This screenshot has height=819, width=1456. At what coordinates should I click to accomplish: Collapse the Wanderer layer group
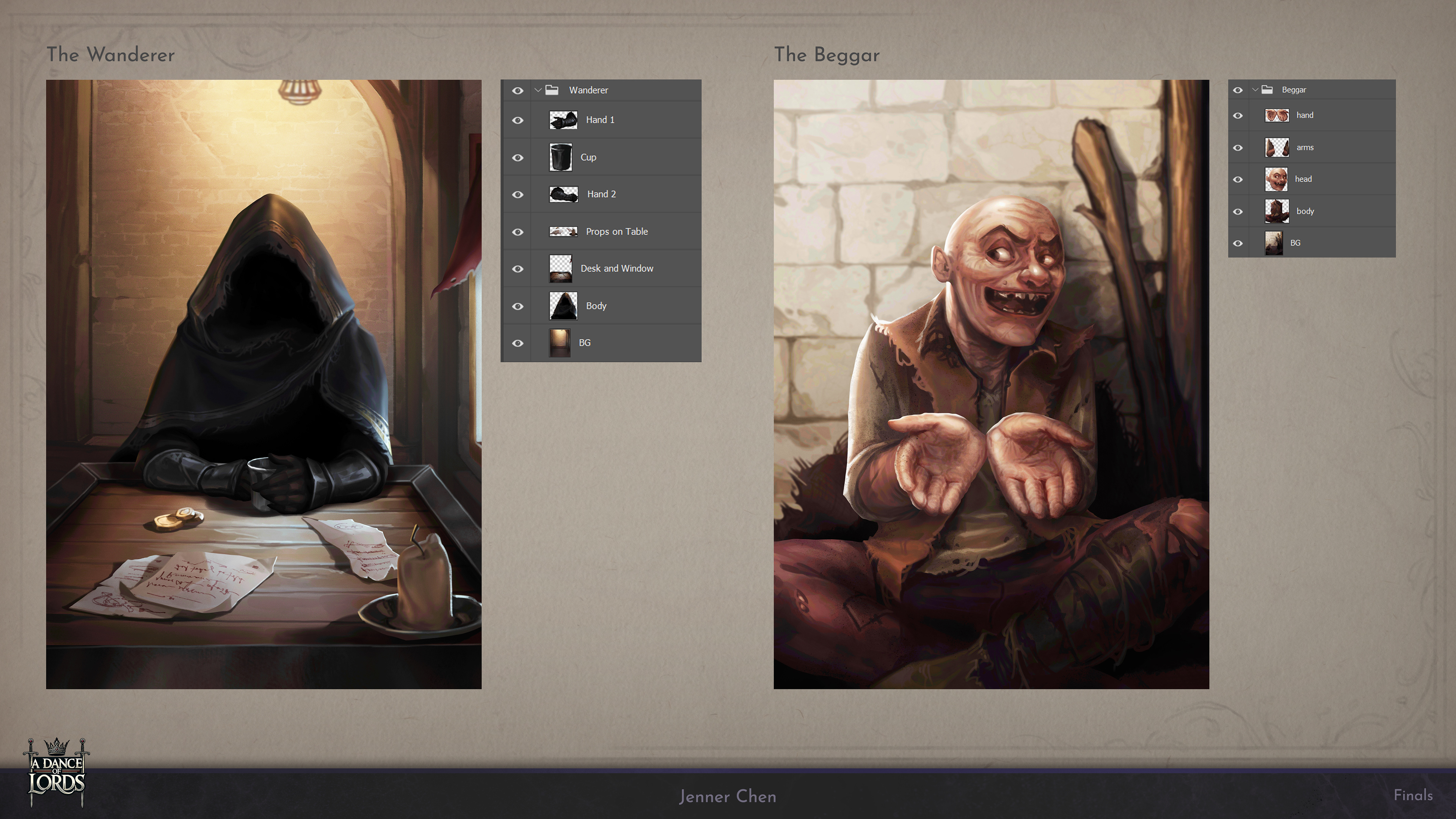click(x=538, y=90)
